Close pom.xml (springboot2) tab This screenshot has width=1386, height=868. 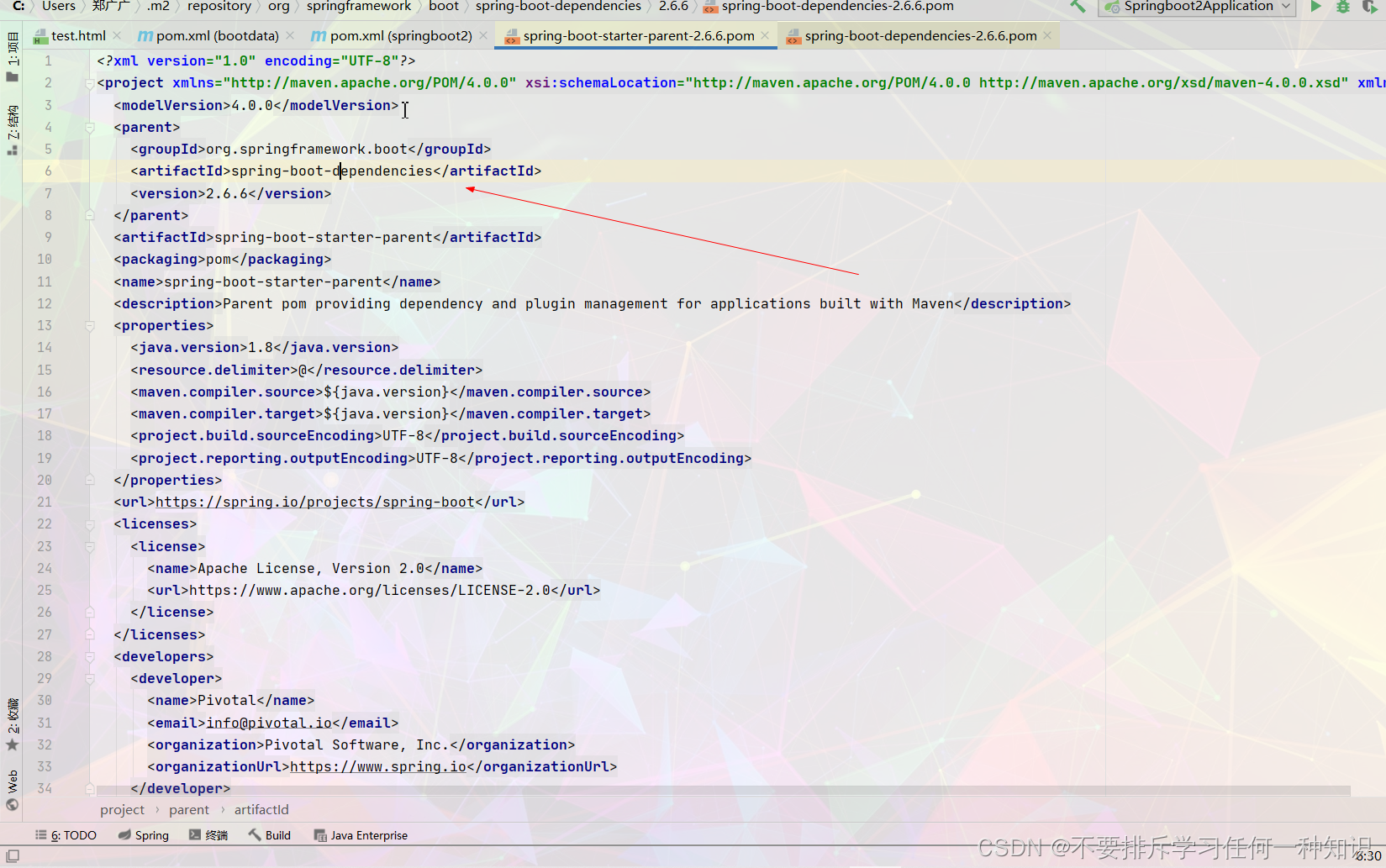click(483, 35)
